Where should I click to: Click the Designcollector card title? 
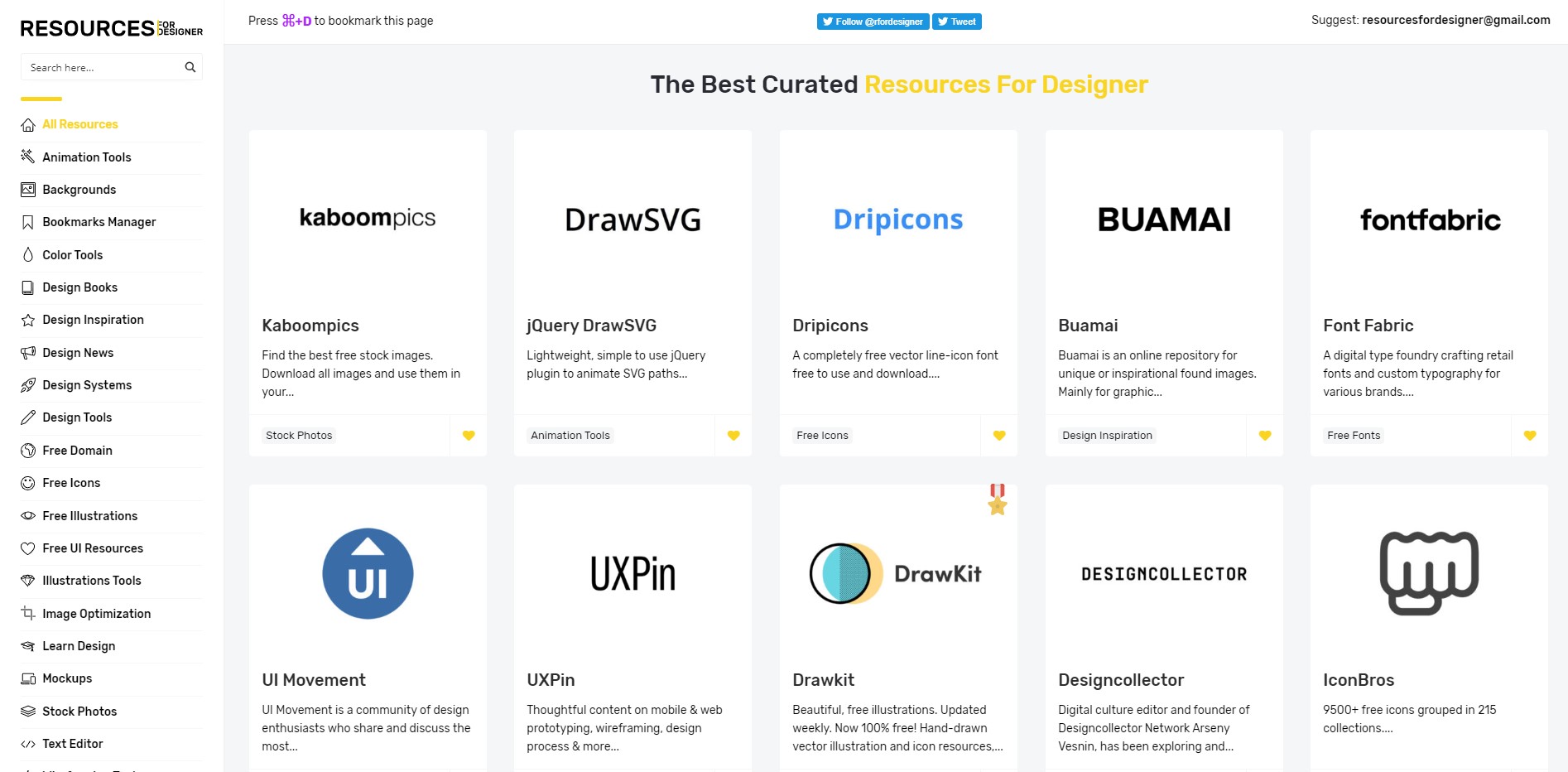point(1121,680)
